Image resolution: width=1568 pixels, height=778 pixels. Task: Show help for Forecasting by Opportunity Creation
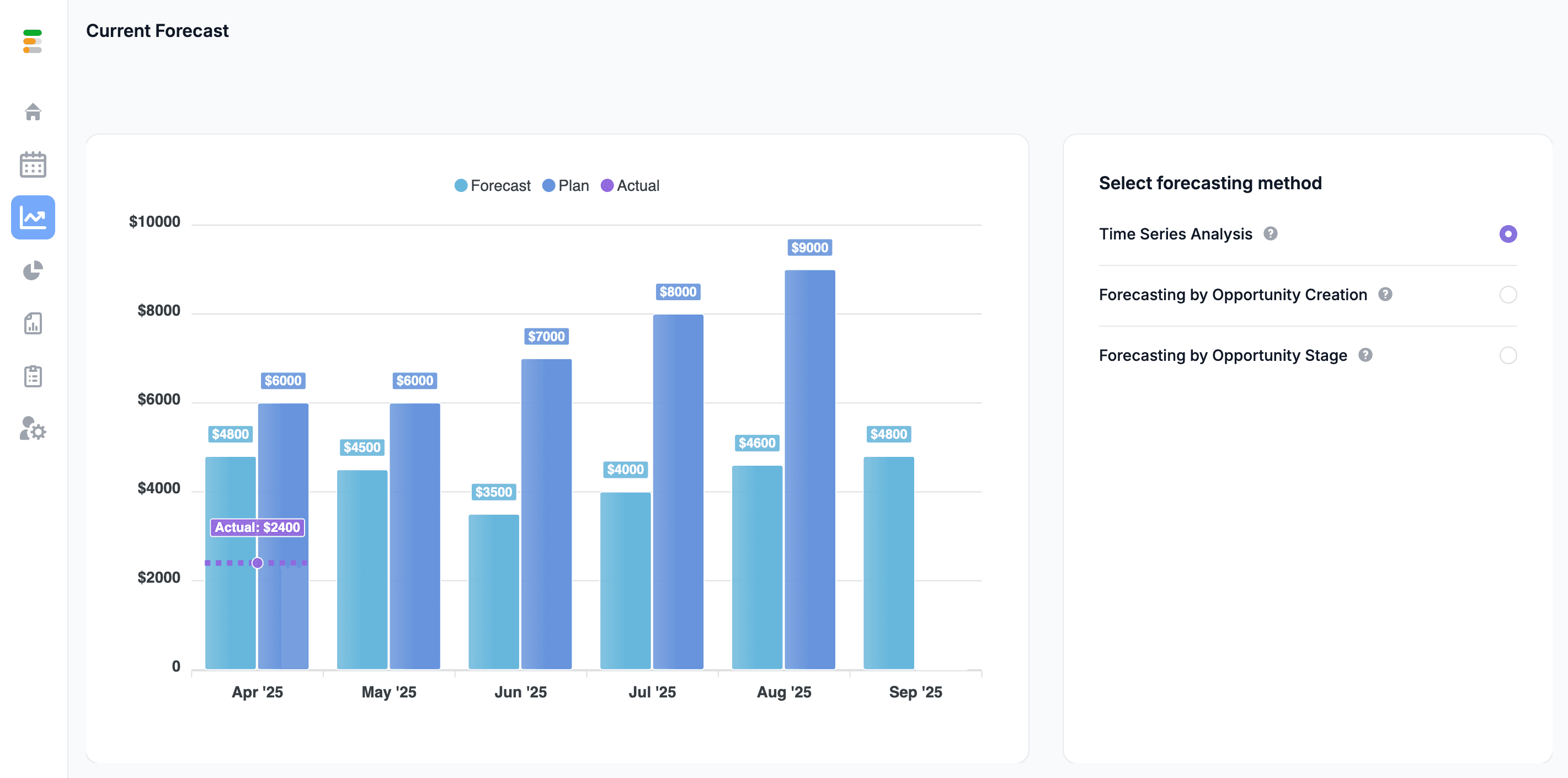click(x=1385, y=295)
